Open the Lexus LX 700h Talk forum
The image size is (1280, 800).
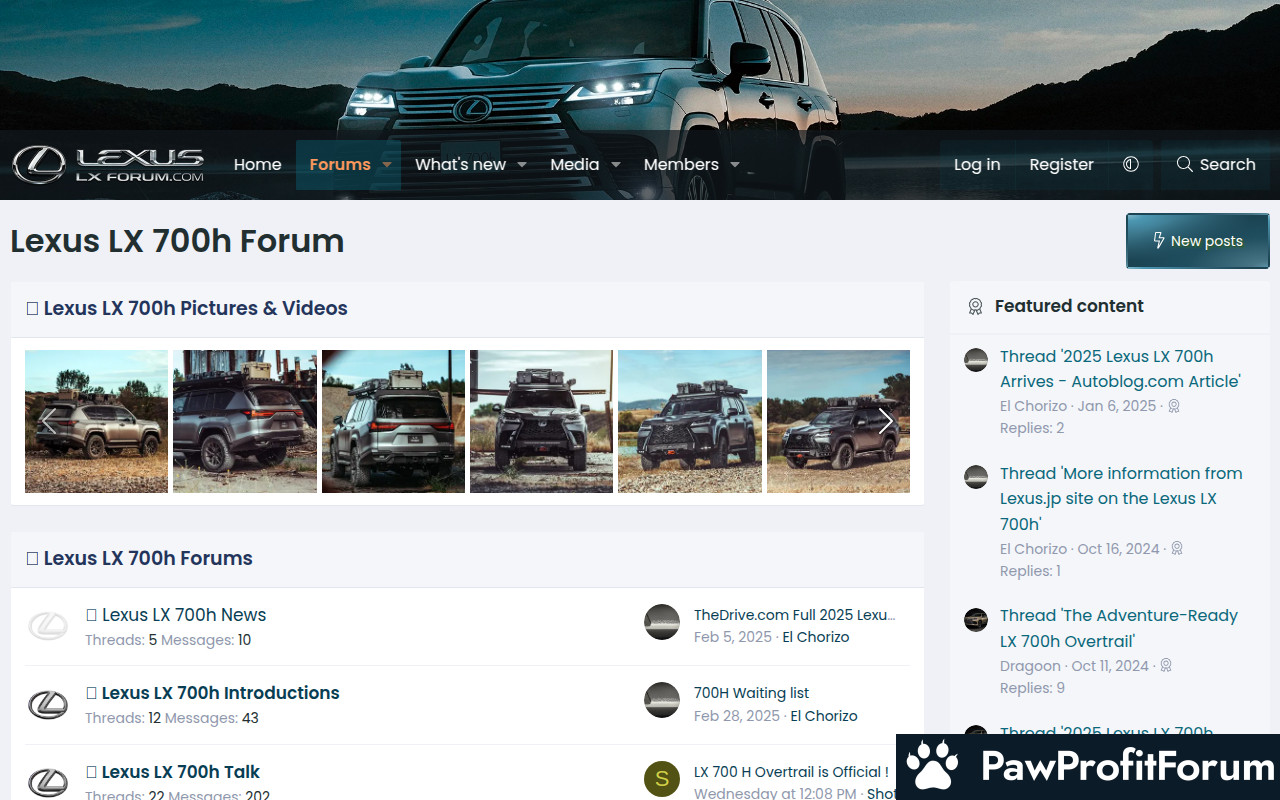click(180, 772)
